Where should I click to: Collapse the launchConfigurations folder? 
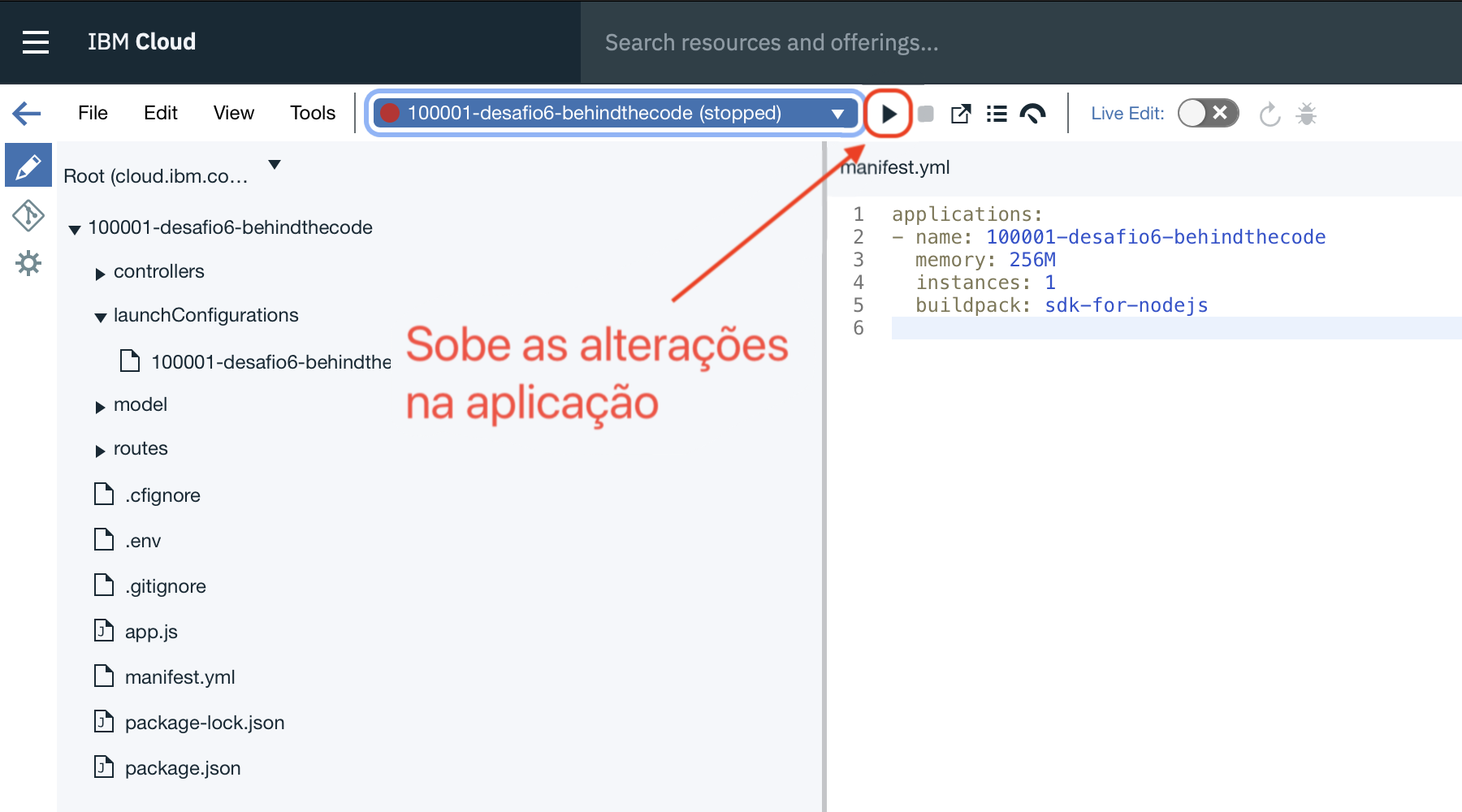pos(101,317)
